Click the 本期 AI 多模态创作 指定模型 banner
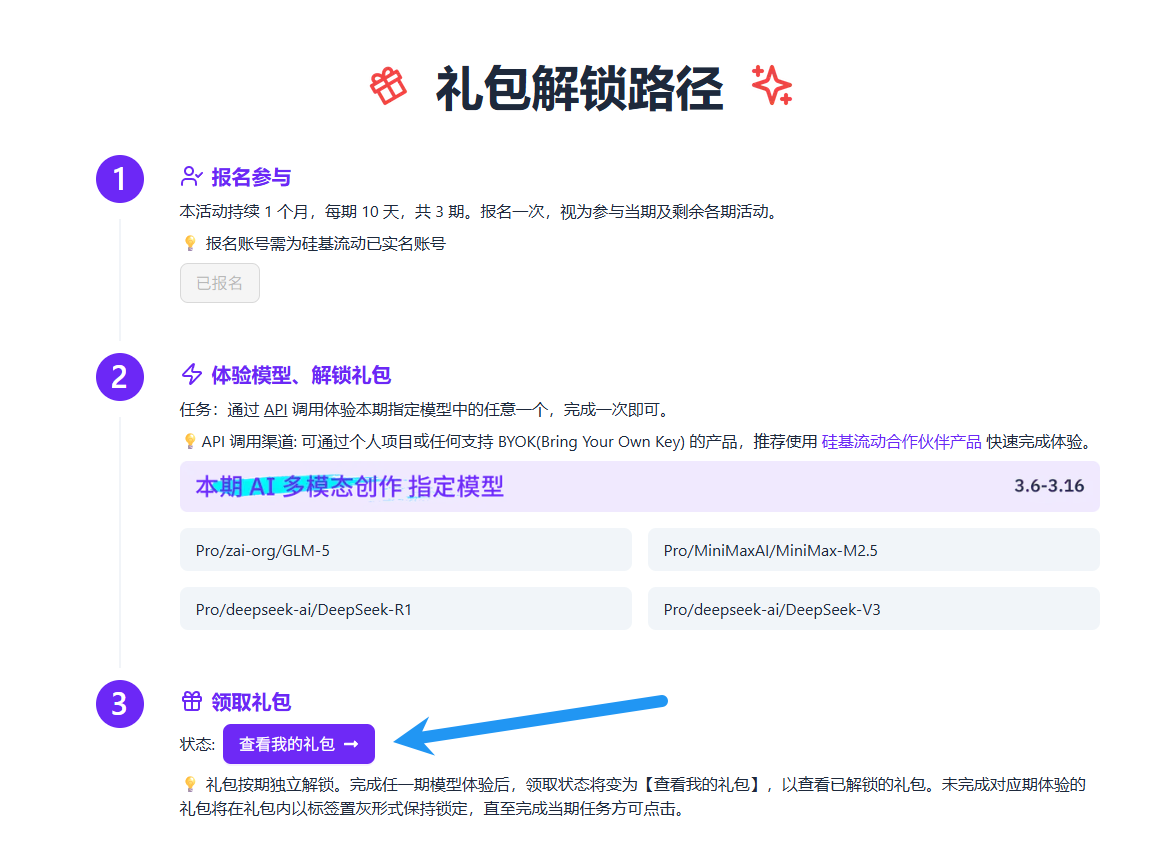 coord(639,487)
